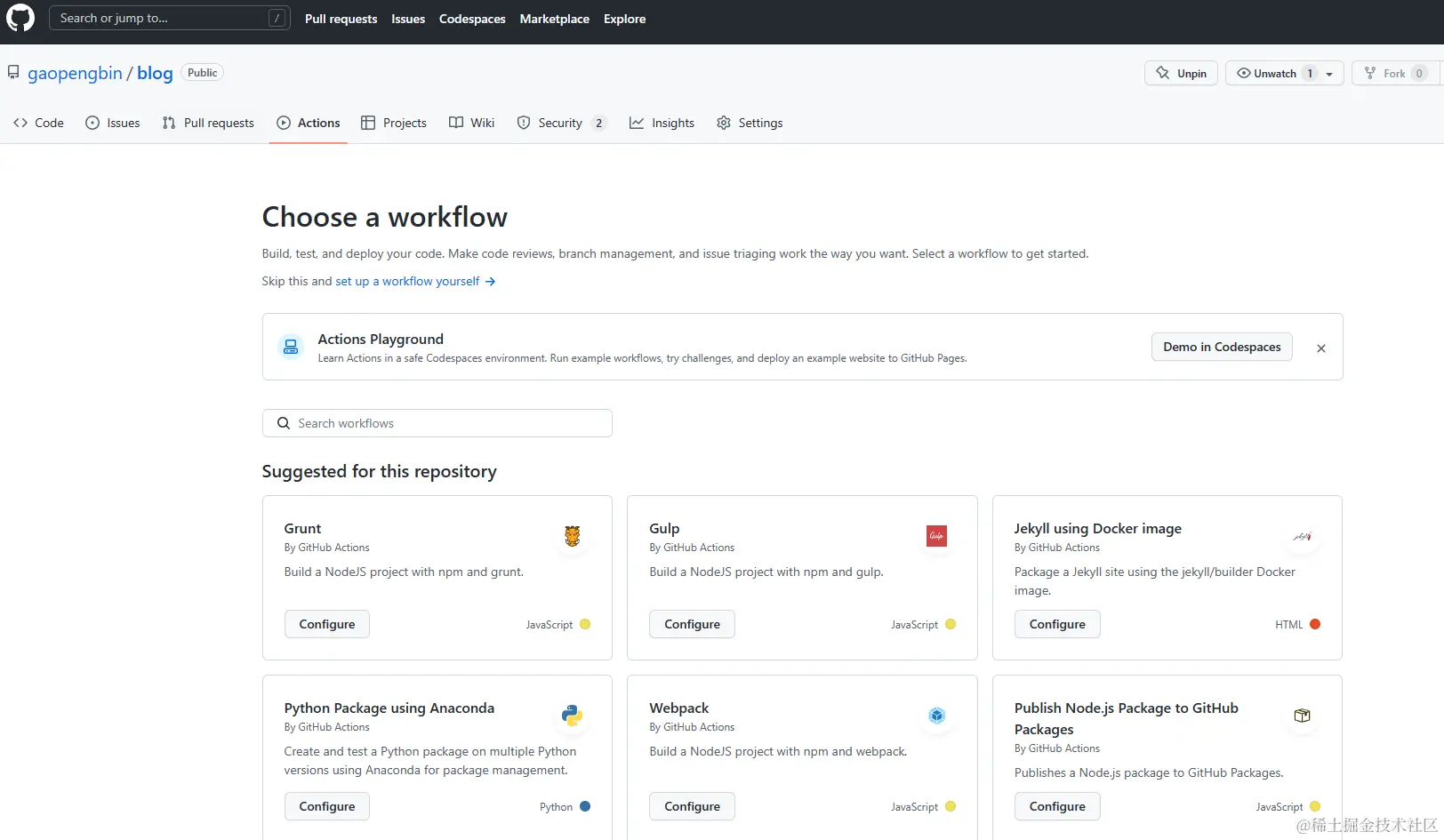1444x840 pixels.
Task: Click set up a workflow yourself link
Action: pos(415,281)
